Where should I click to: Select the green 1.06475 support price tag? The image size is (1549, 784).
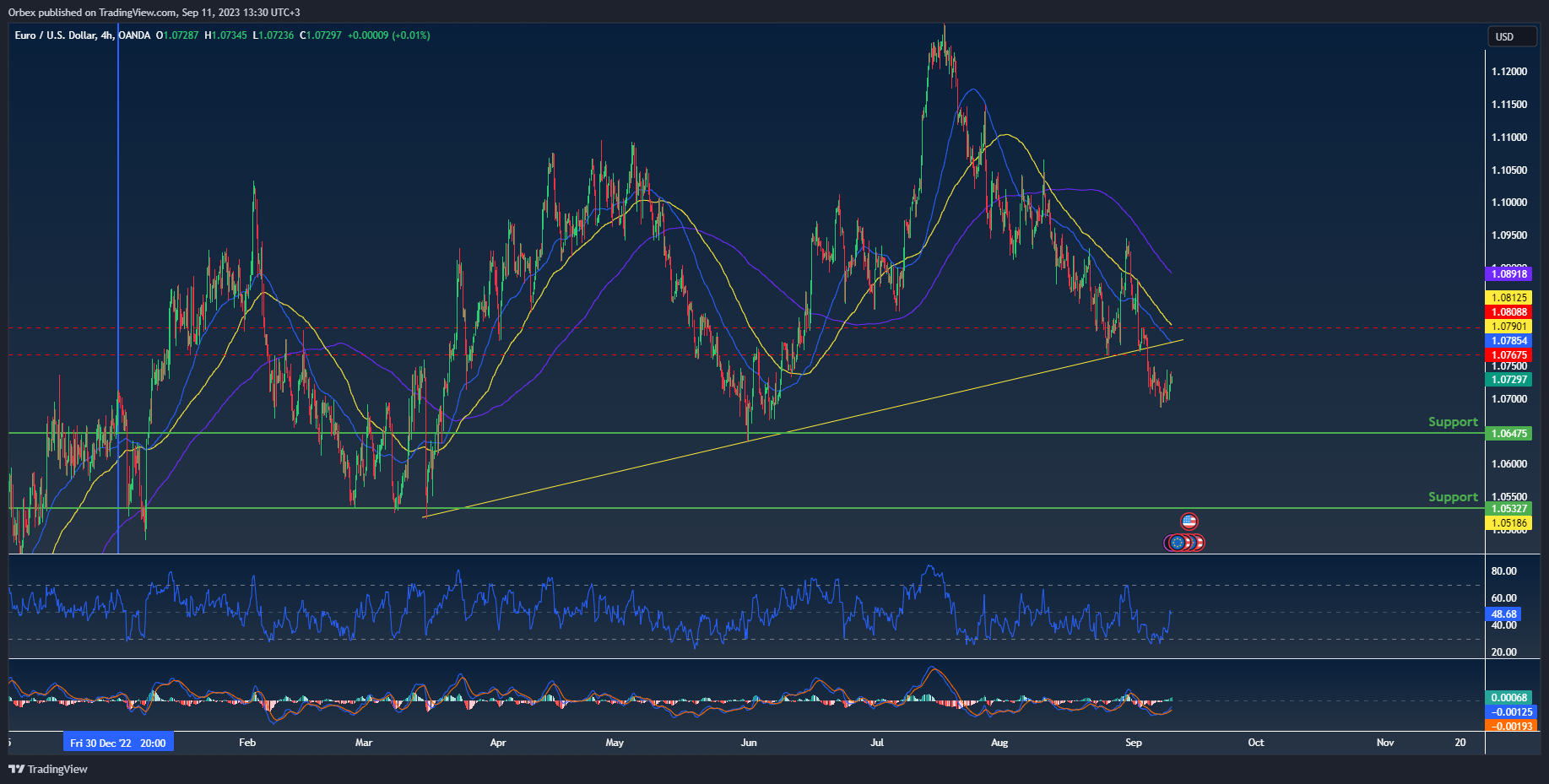1508,434
